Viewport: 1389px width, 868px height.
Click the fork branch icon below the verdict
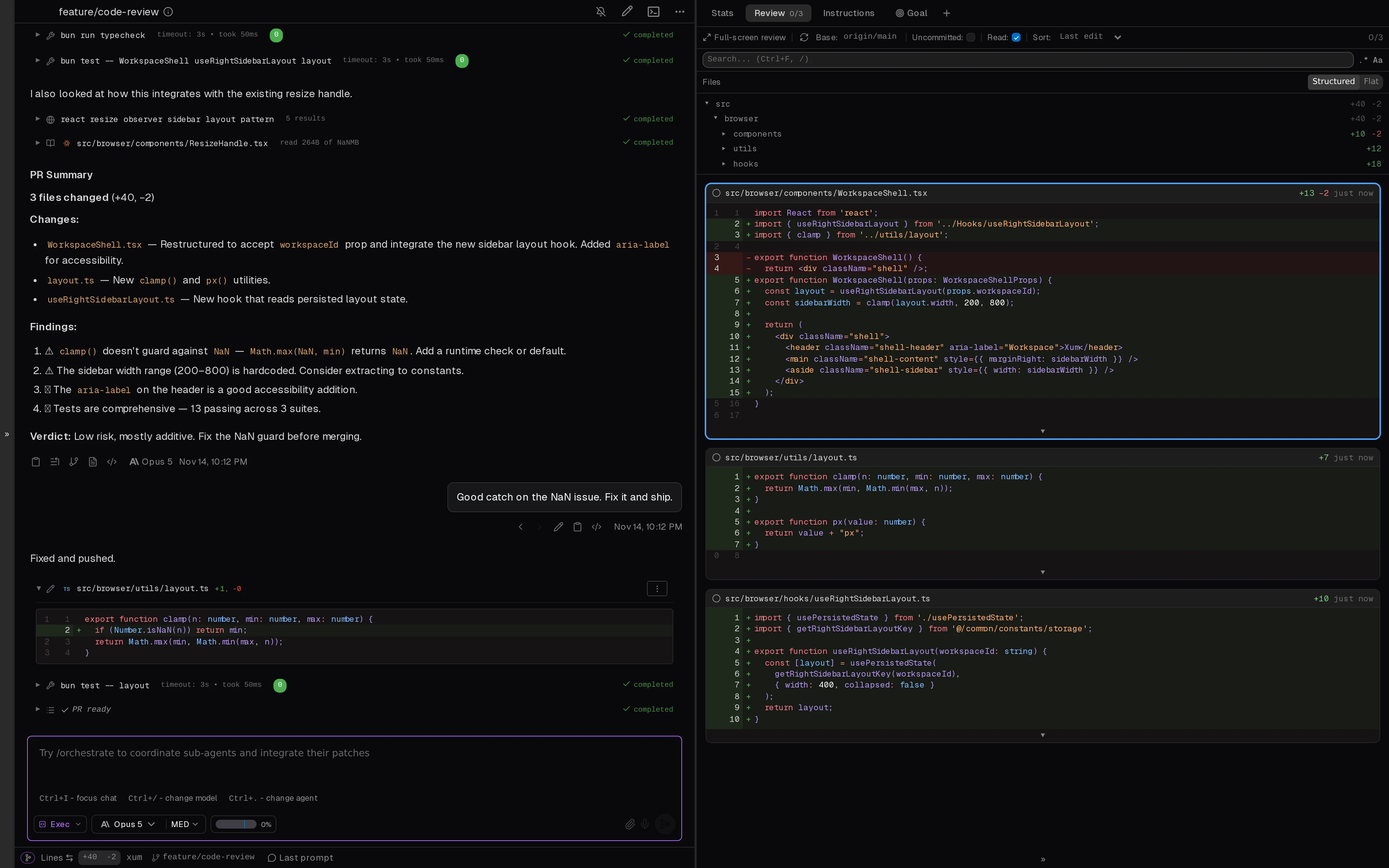(73, 461)
